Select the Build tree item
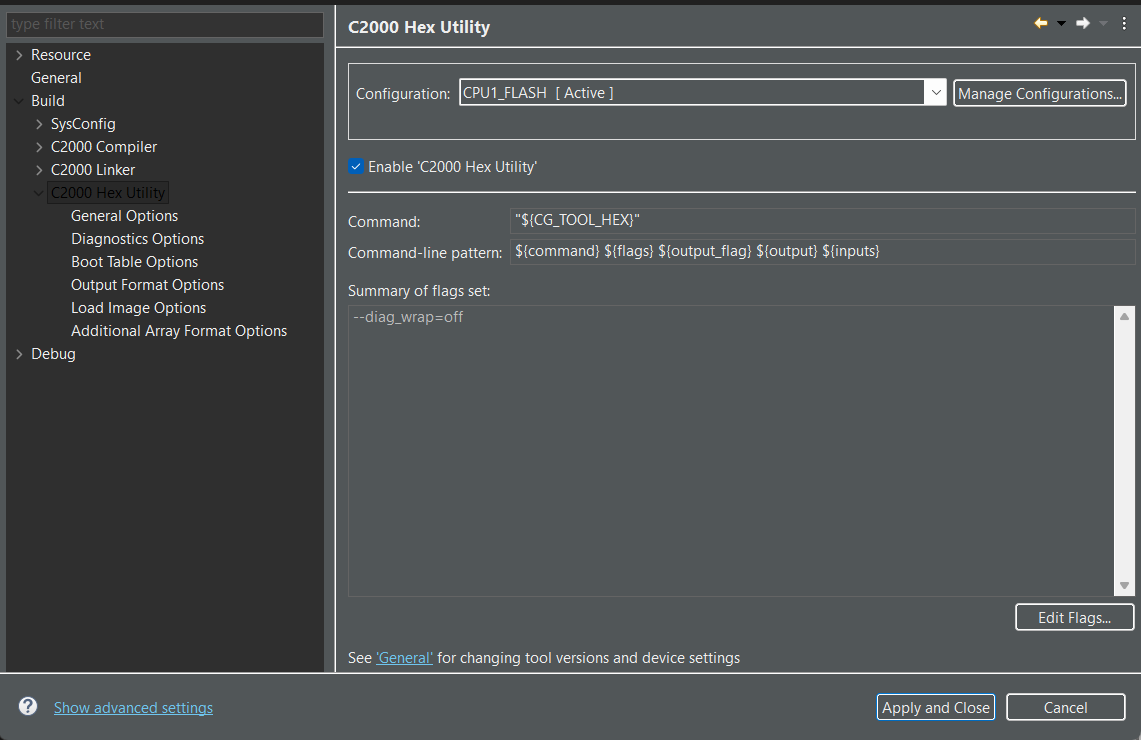This screenshot has width=1141, height=740. (48, 100)
